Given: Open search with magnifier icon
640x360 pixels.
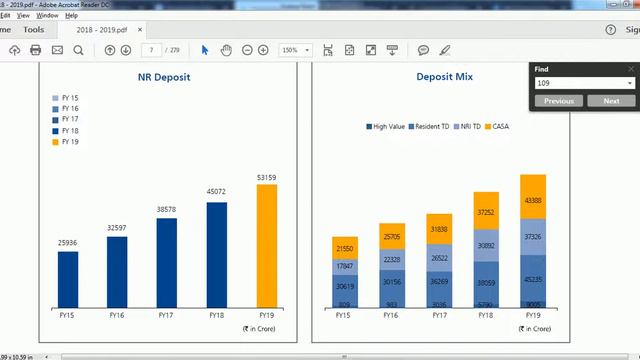Looking at the screenshot, I should [78, 50].
